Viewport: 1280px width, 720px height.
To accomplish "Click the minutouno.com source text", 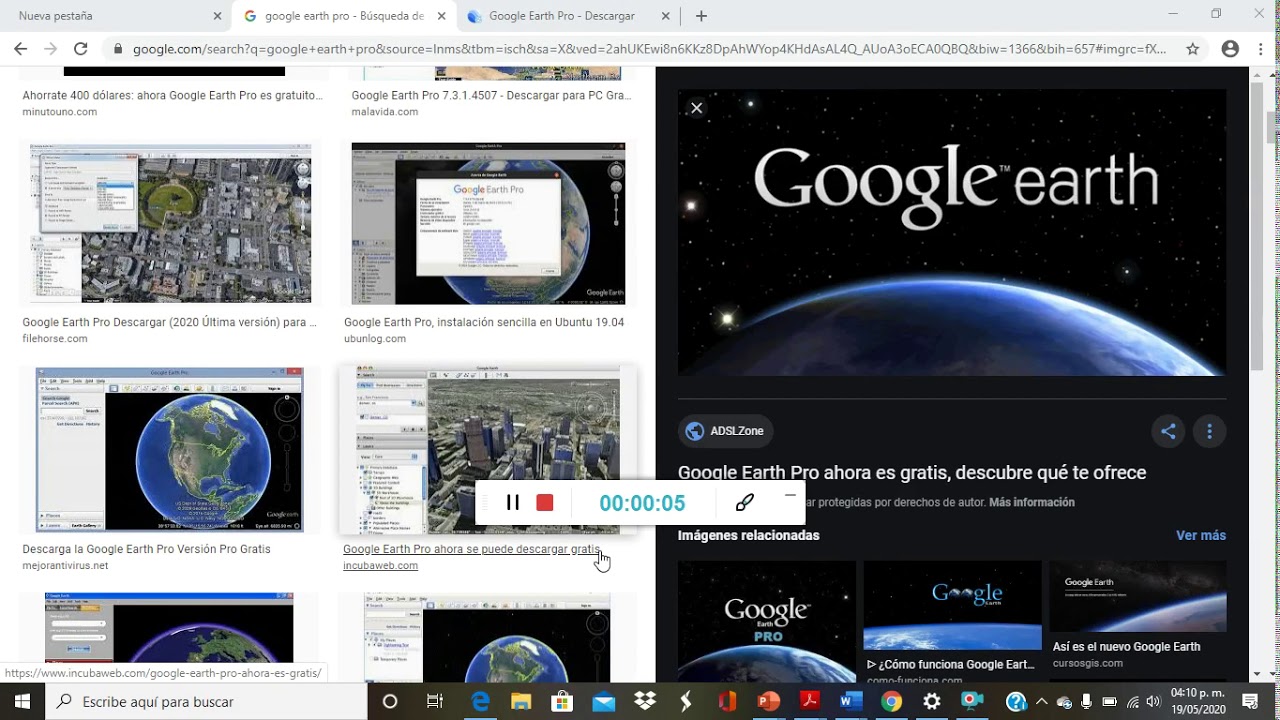I will point(59,112).
